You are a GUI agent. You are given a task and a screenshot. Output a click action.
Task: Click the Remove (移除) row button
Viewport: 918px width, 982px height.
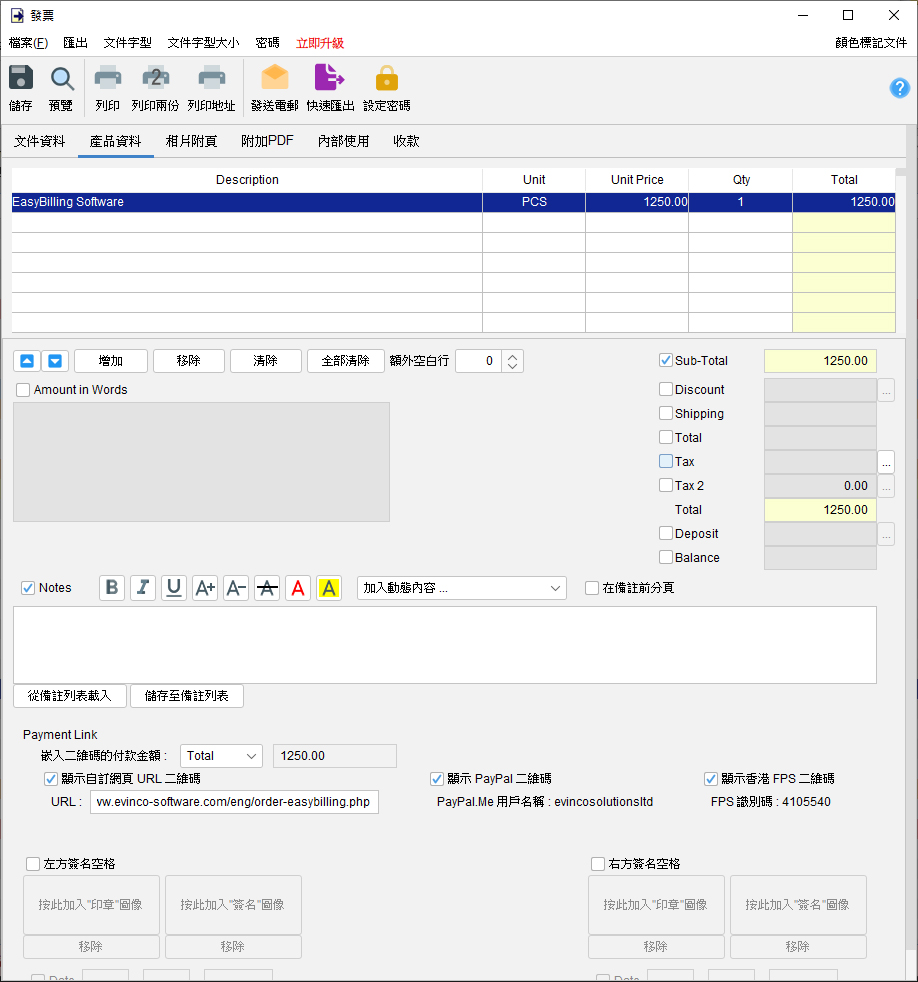(x=188, y=361)
